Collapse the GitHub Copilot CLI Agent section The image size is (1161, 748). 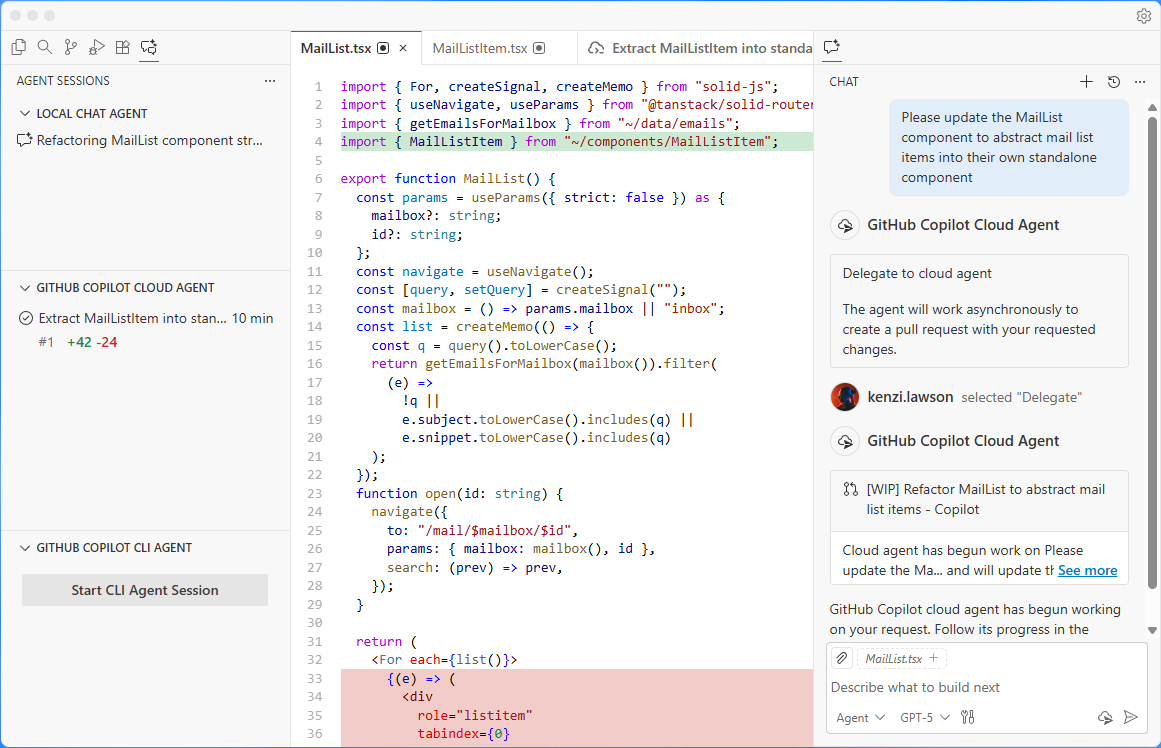point(25,548)
